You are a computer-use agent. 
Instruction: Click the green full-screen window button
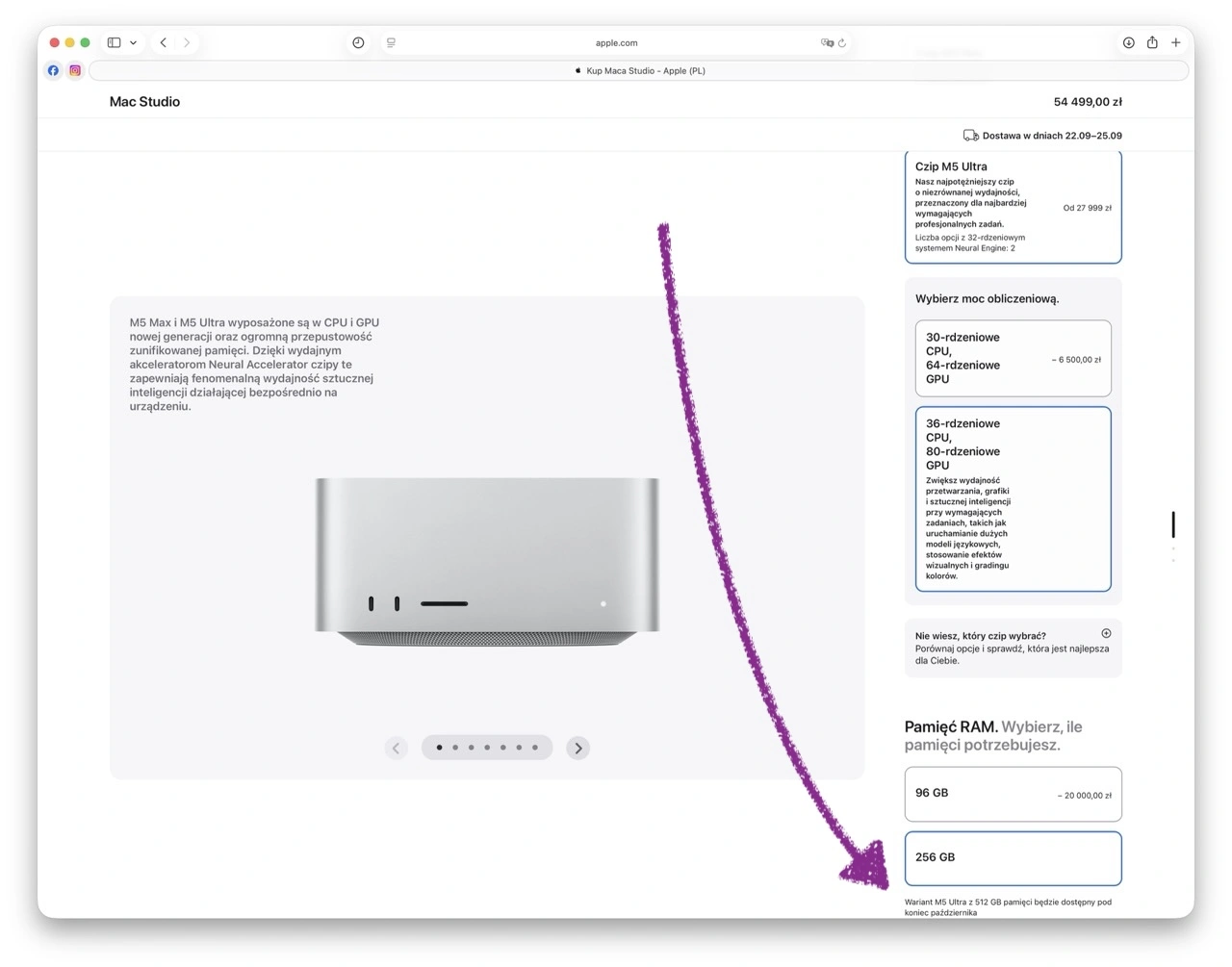(x=85, y=42)
